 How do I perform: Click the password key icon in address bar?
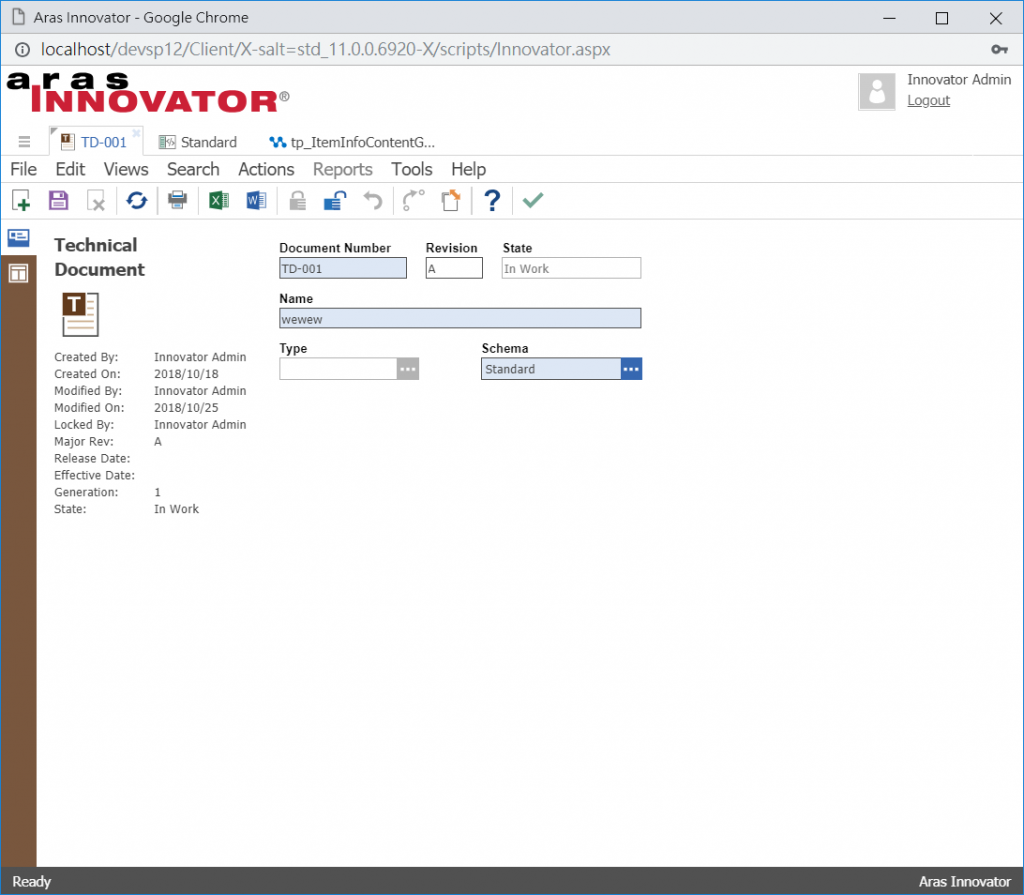(999, 50)
